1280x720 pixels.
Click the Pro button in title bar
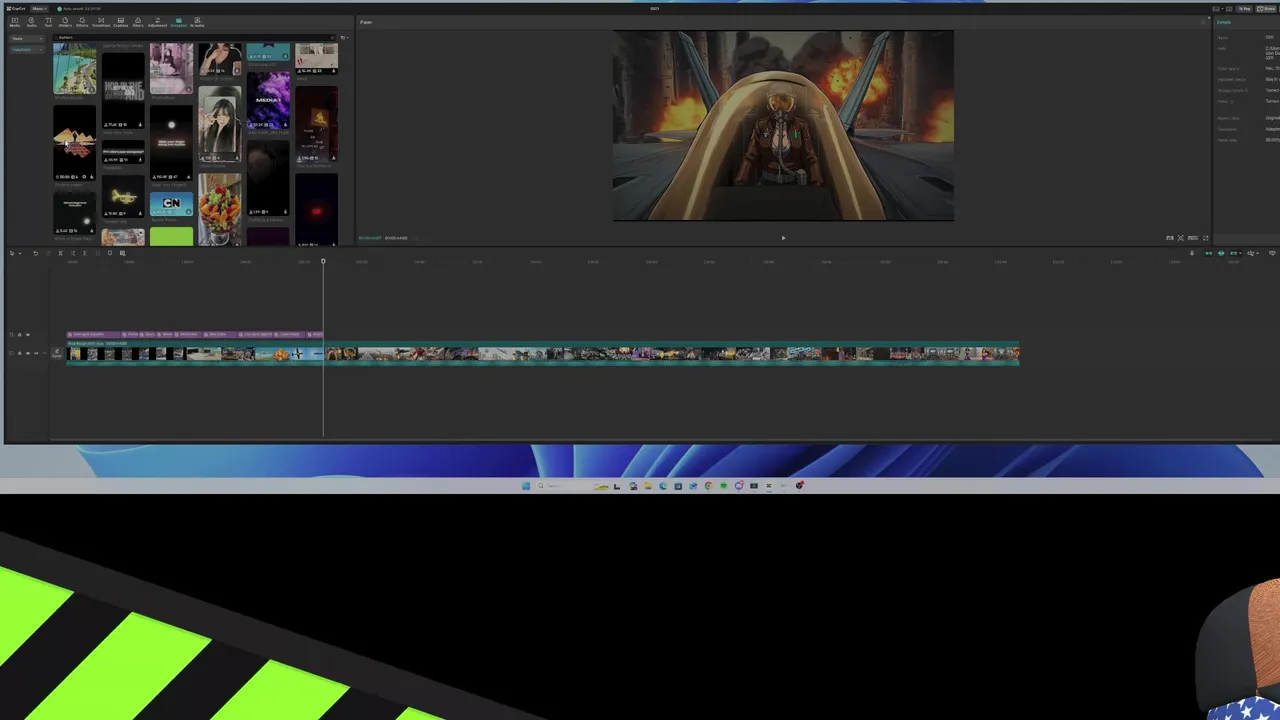click(1244, 9)
